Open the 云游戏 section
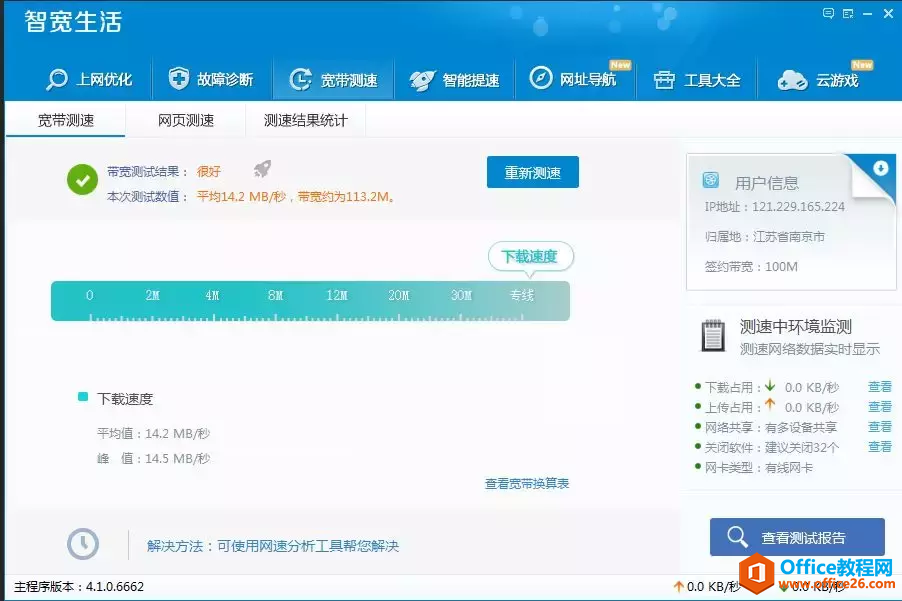Screen dimensions: 902x601 point(818,79)
